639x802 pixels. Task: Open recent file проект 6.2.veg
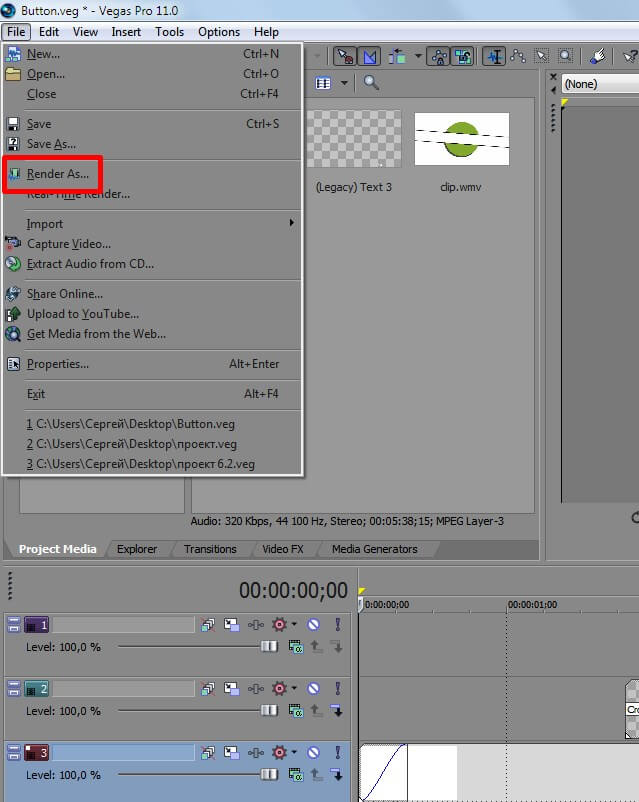click(x=152, y=464)
